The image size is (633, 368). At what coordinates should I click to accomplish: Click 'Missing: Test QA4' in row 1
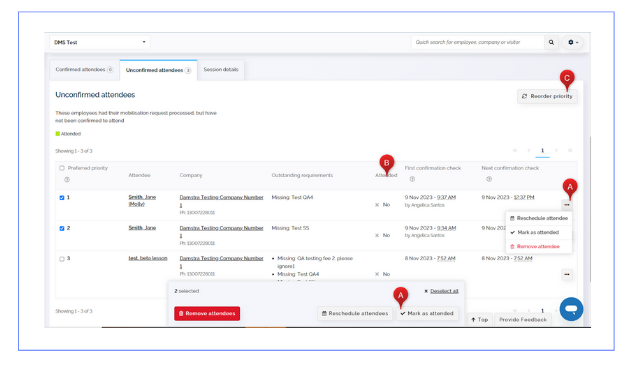pos(292,197)
